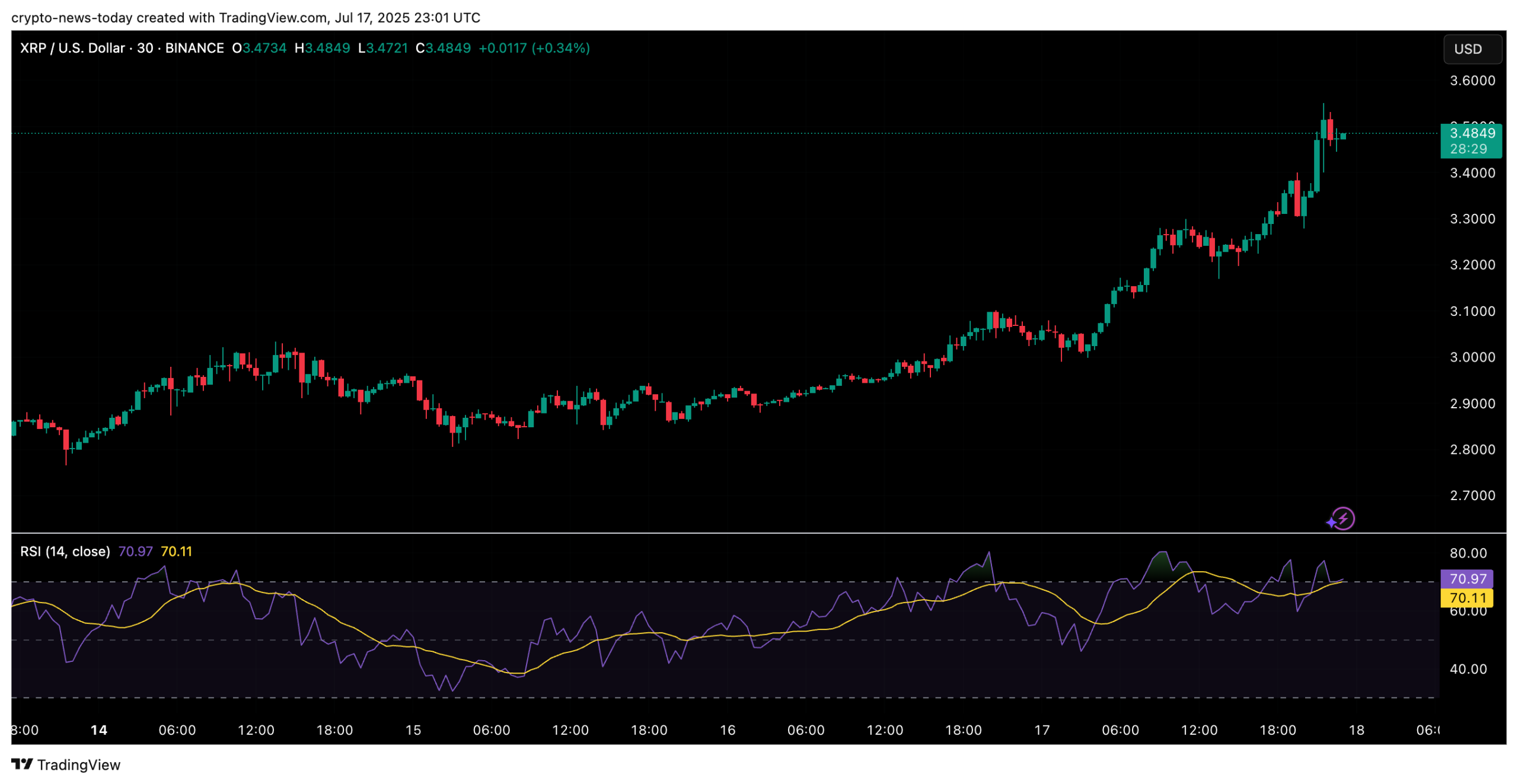This screenshot has width=1518, height=784.
Task: Click the 17 date label on time axis
Action: (x=1041, y=730)
